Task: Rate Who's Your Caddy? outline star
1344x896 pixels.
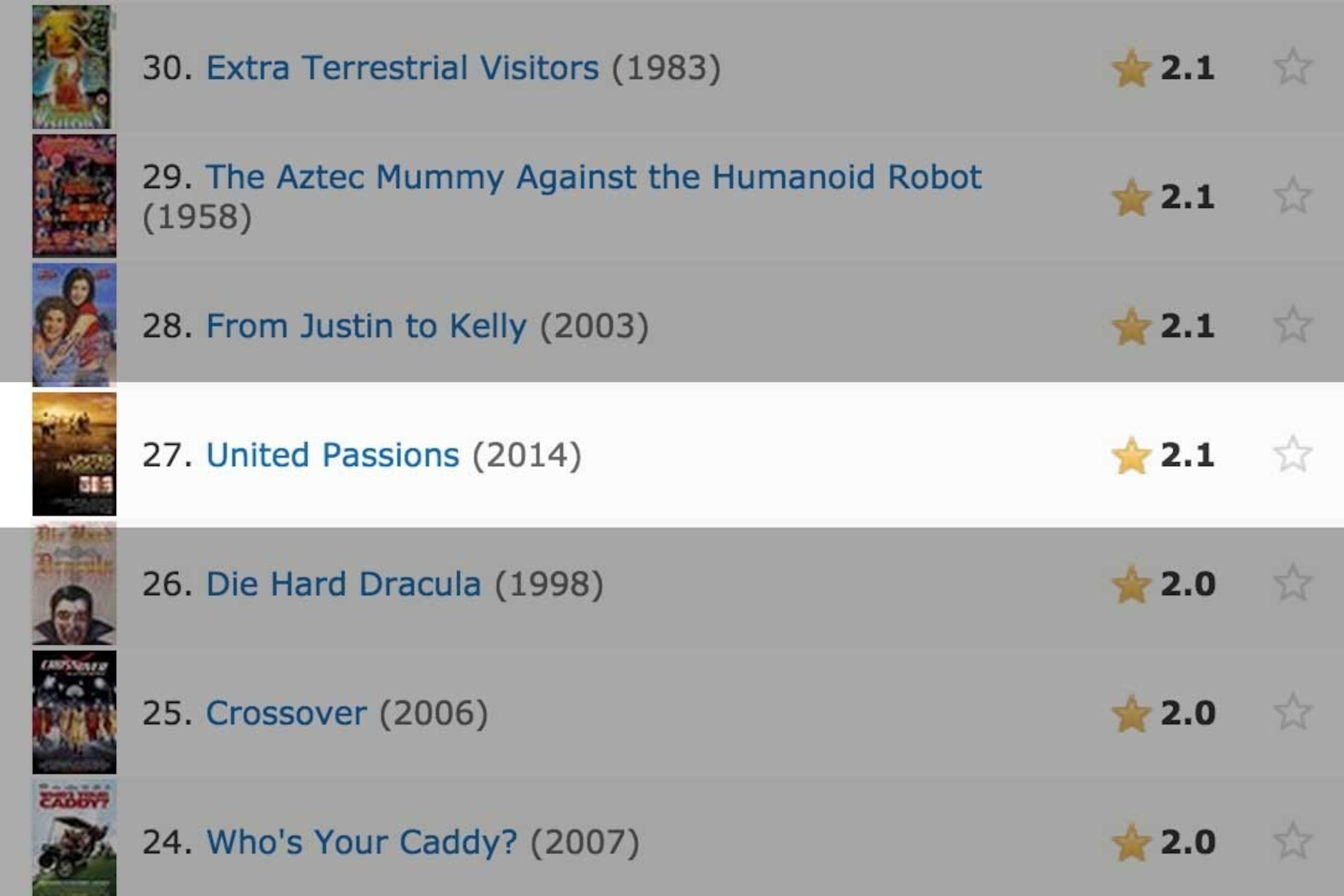Action: tap(1293, 842)
